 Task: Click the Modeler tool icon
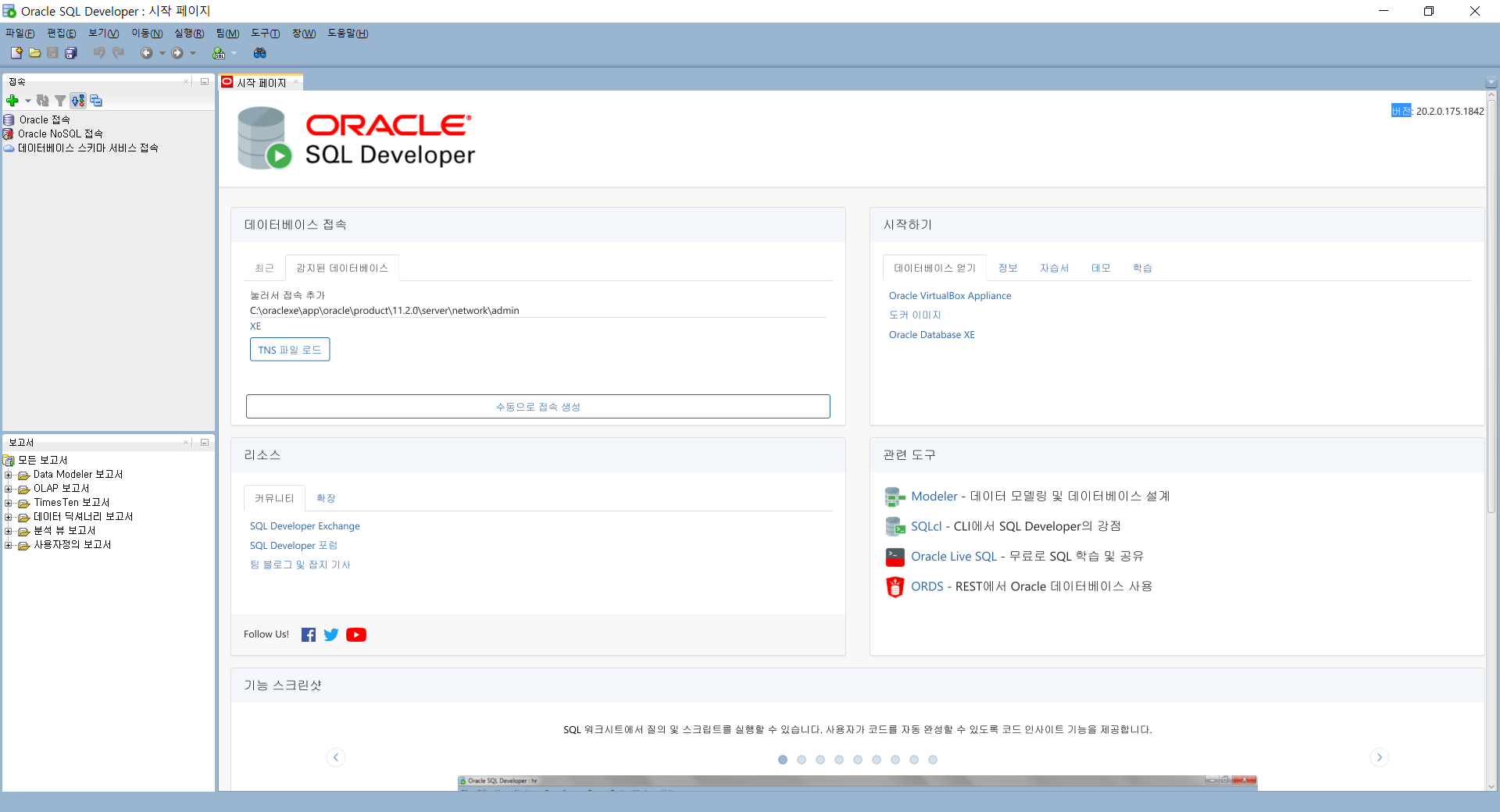coord(895,497)
